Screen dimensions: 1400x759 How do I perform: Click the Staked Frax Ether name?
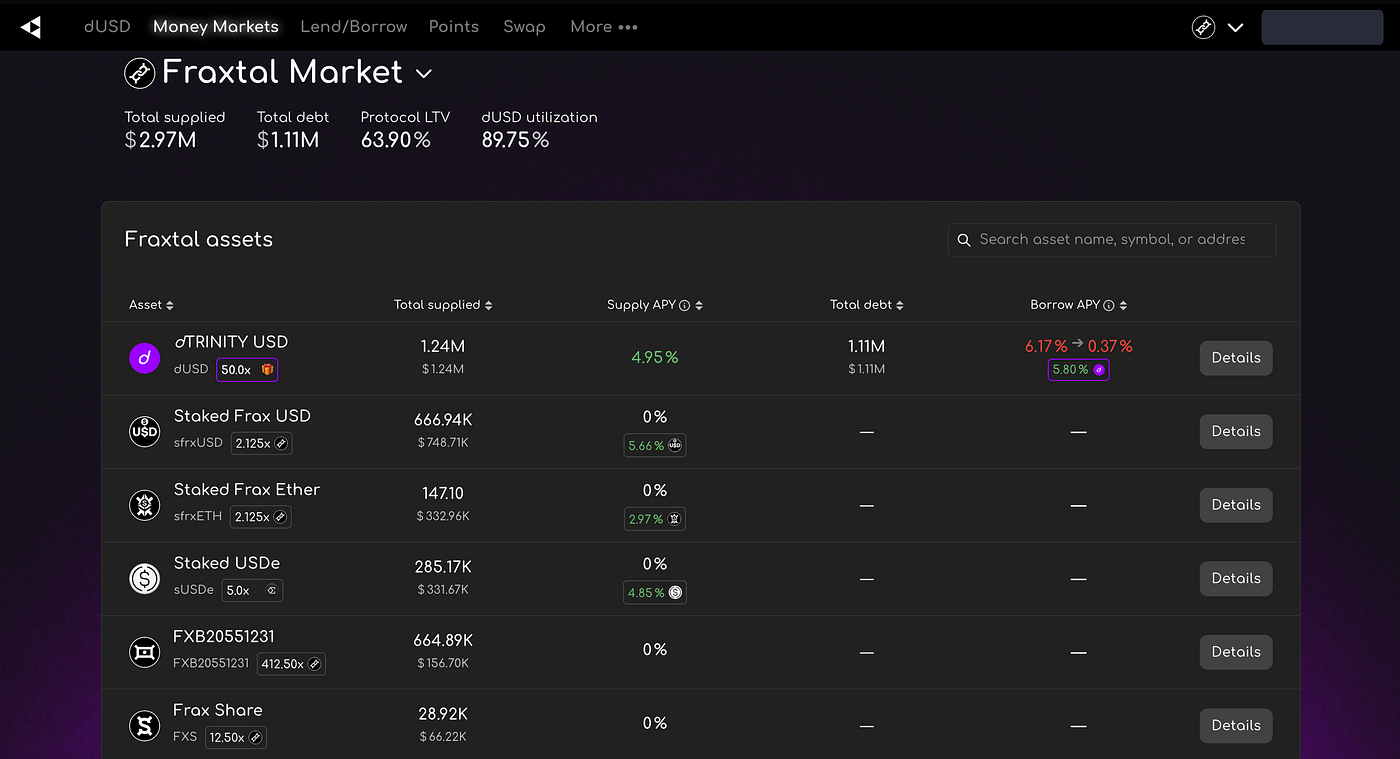247,490
